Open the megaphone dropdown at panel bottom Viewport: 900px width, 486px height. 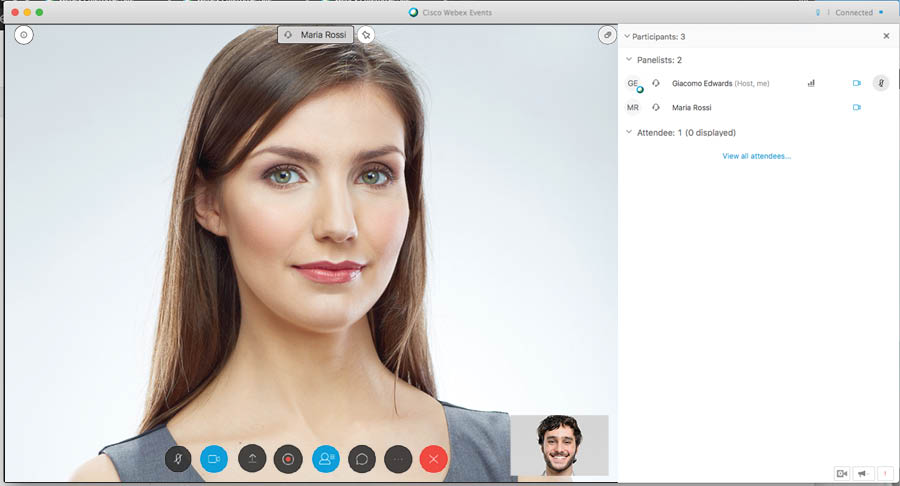tap(863, 473)
